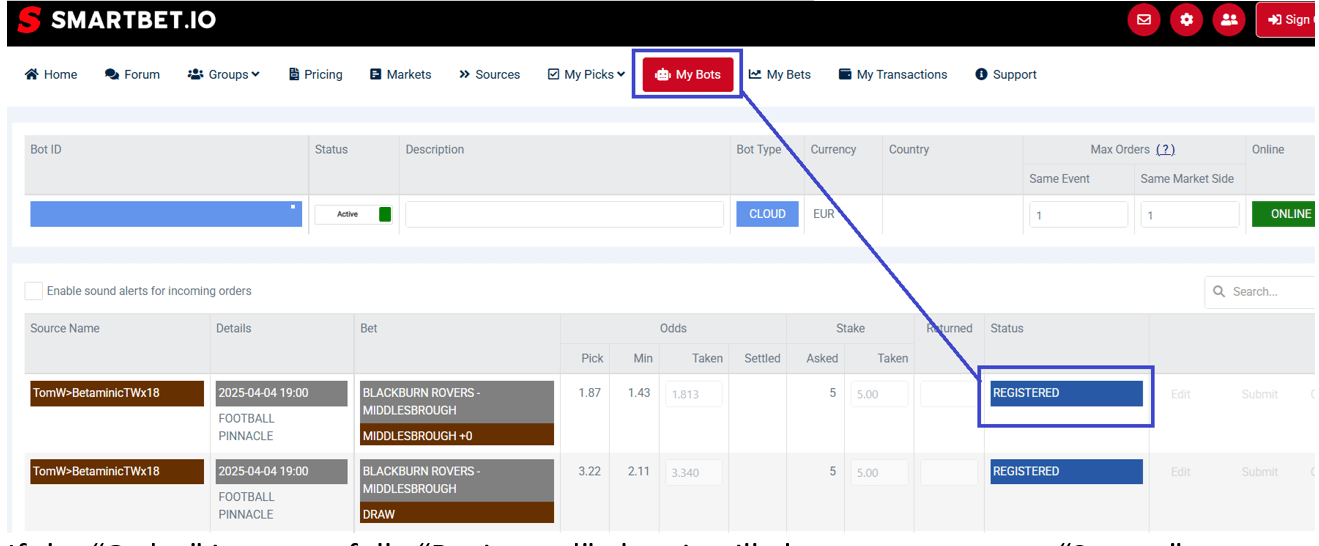Toggle the bot Active status switch
This screenshot has height=546, width=1319.
pos(353,214)
